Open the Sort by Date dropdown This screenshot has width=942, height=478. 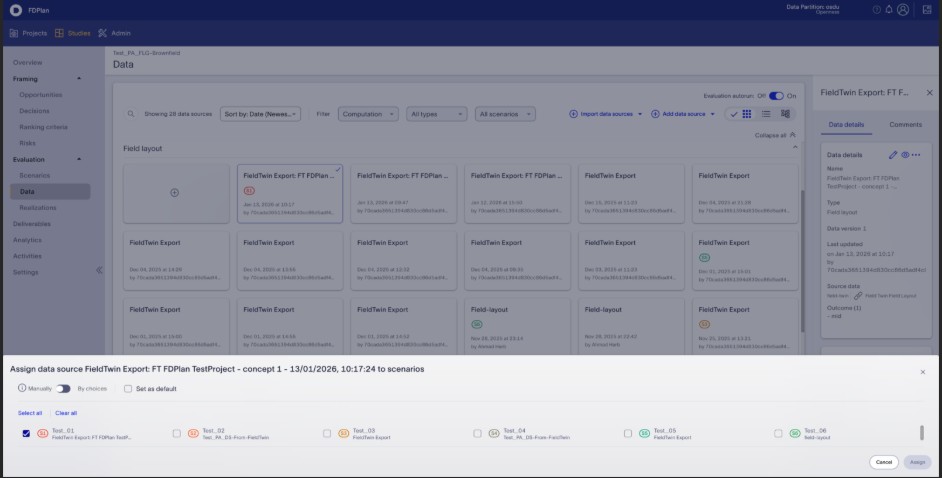(x=260, y=114)
